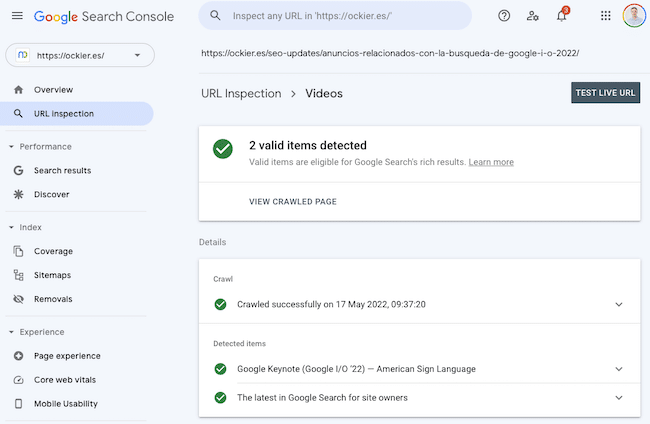Click the property favicon in the selector
650x424 pixels.
pos(23,55)
